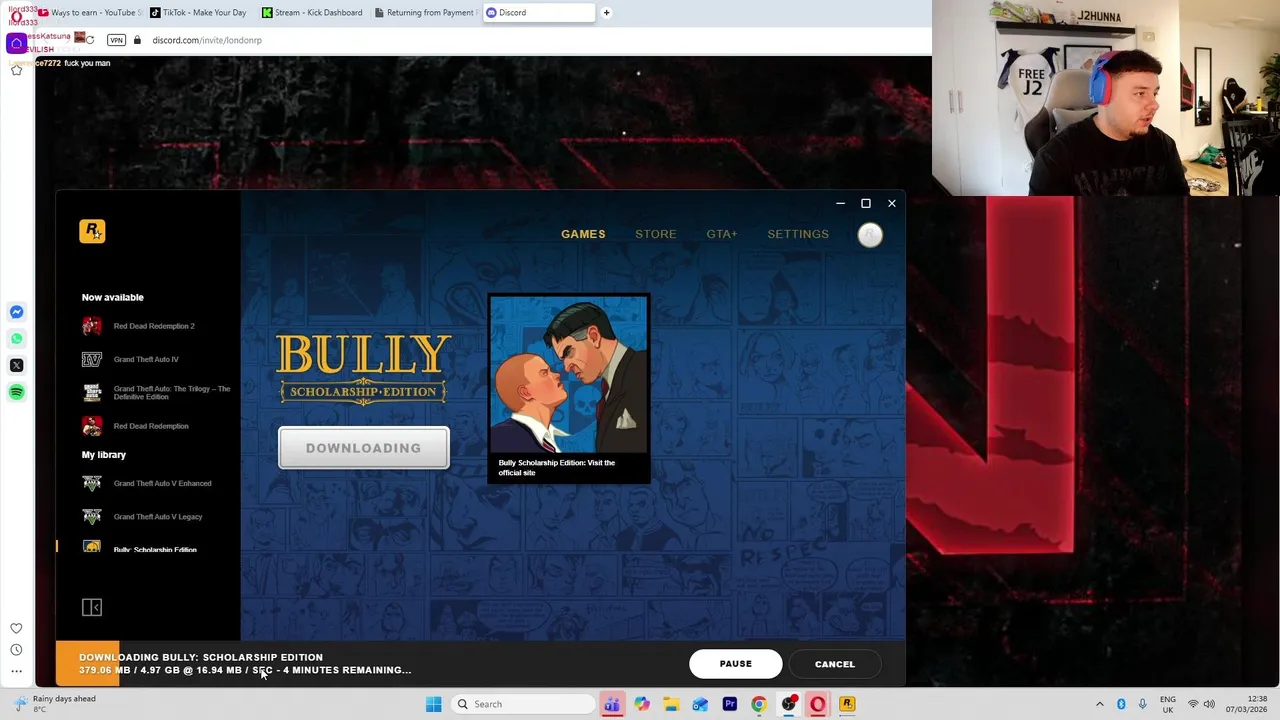Open the Red Dead Redemption 2 game icon
The width and height of the screenshot is (1280, 720).
tap(92, 326)
